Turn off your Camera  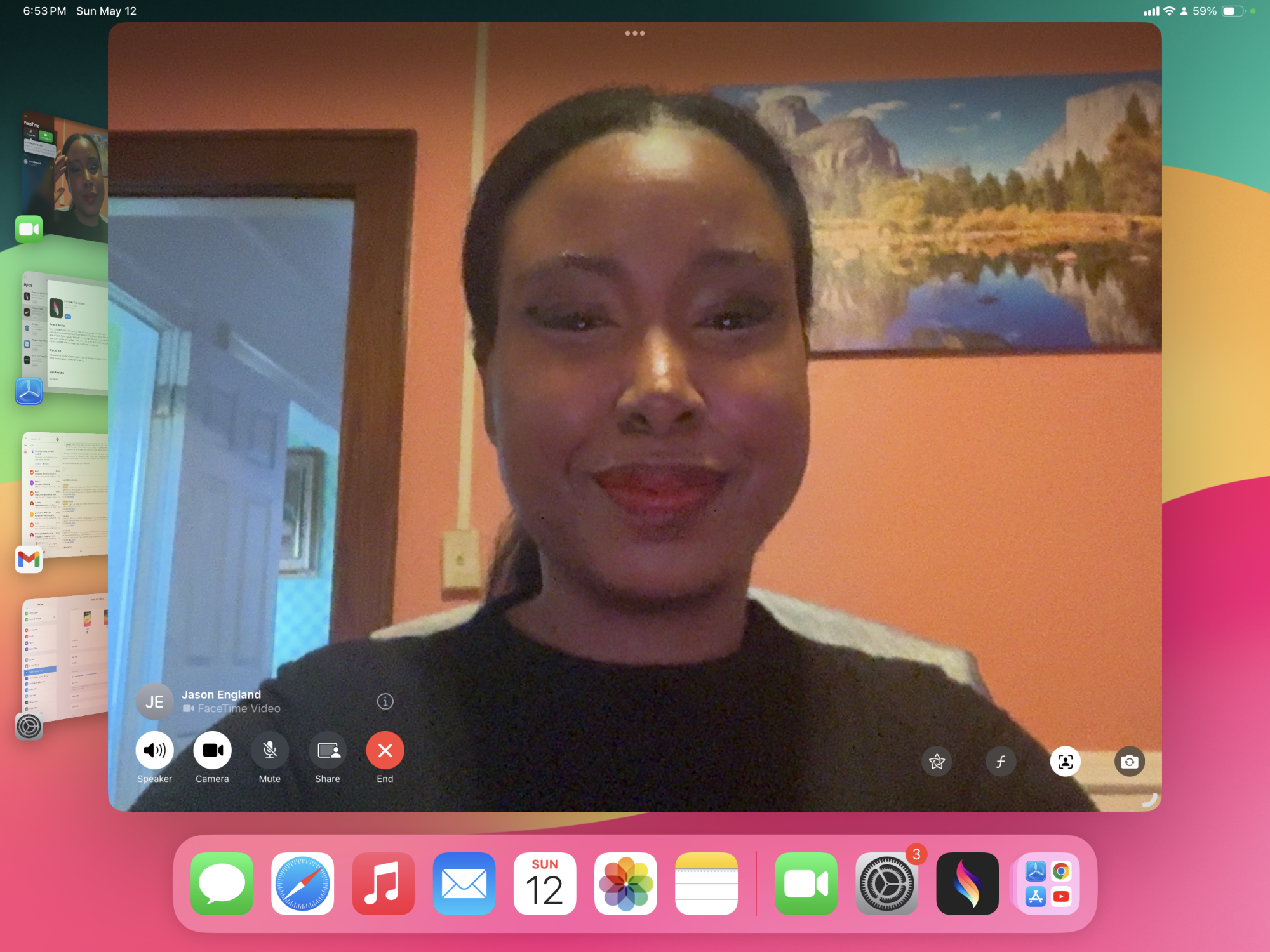point(211,750)
